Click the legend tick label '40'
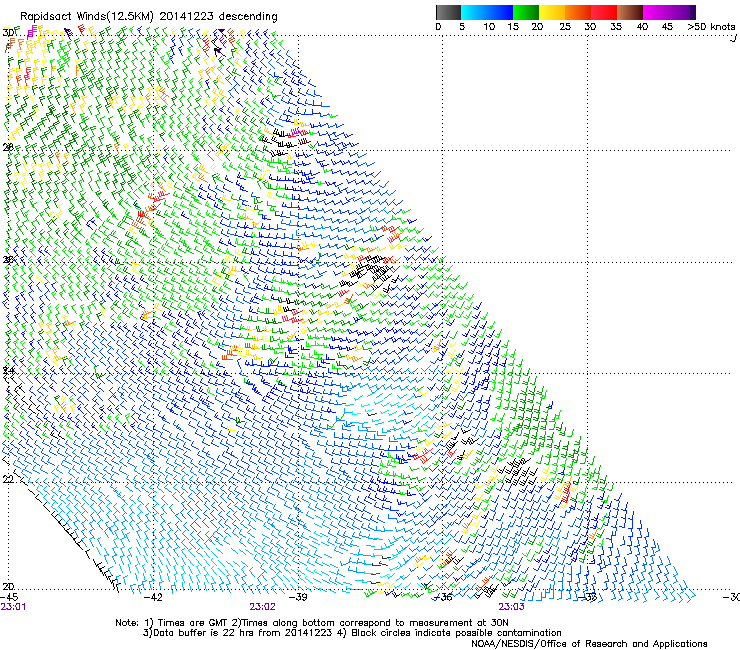 [642, 27]
